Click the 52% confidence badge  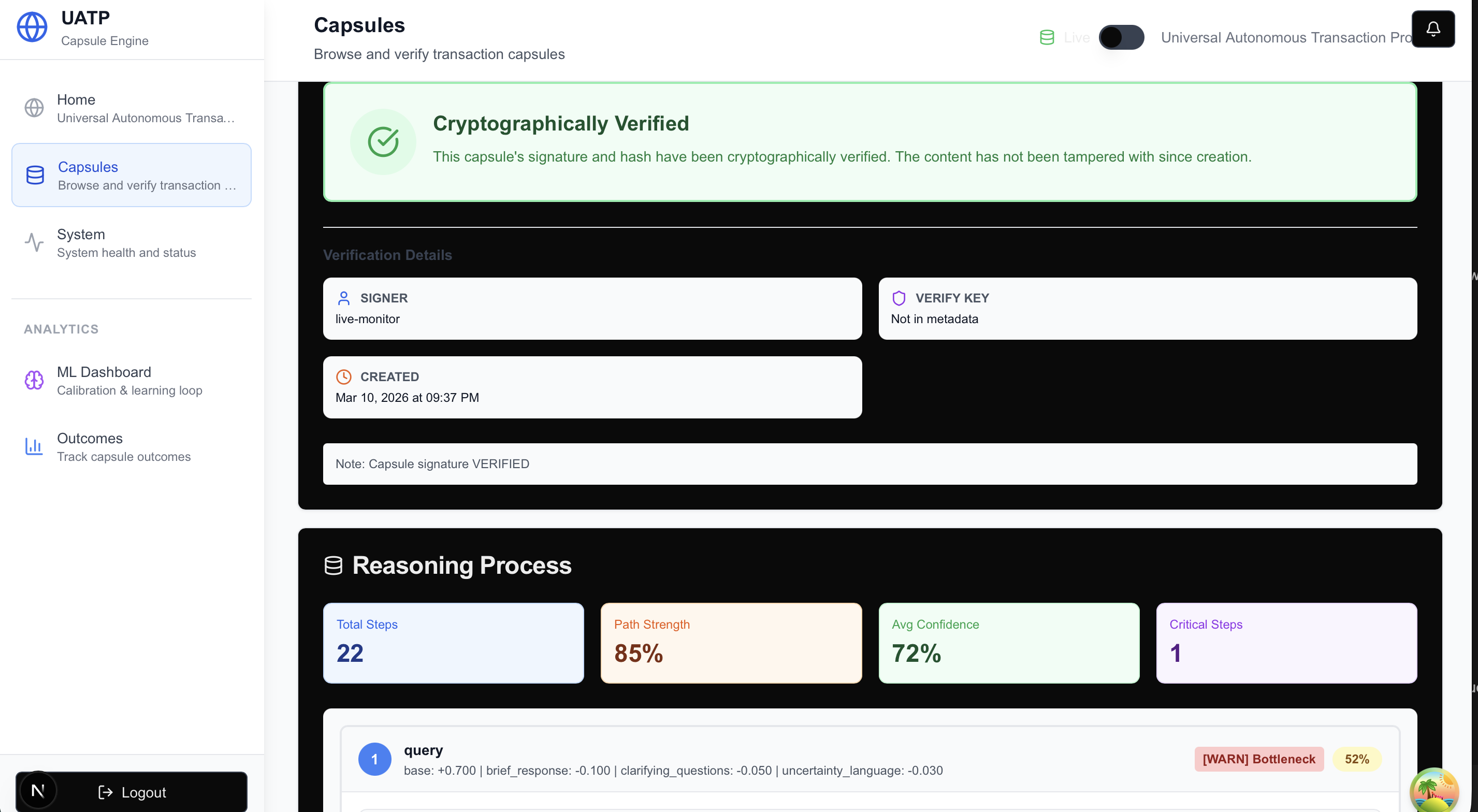coord(1357,759)
